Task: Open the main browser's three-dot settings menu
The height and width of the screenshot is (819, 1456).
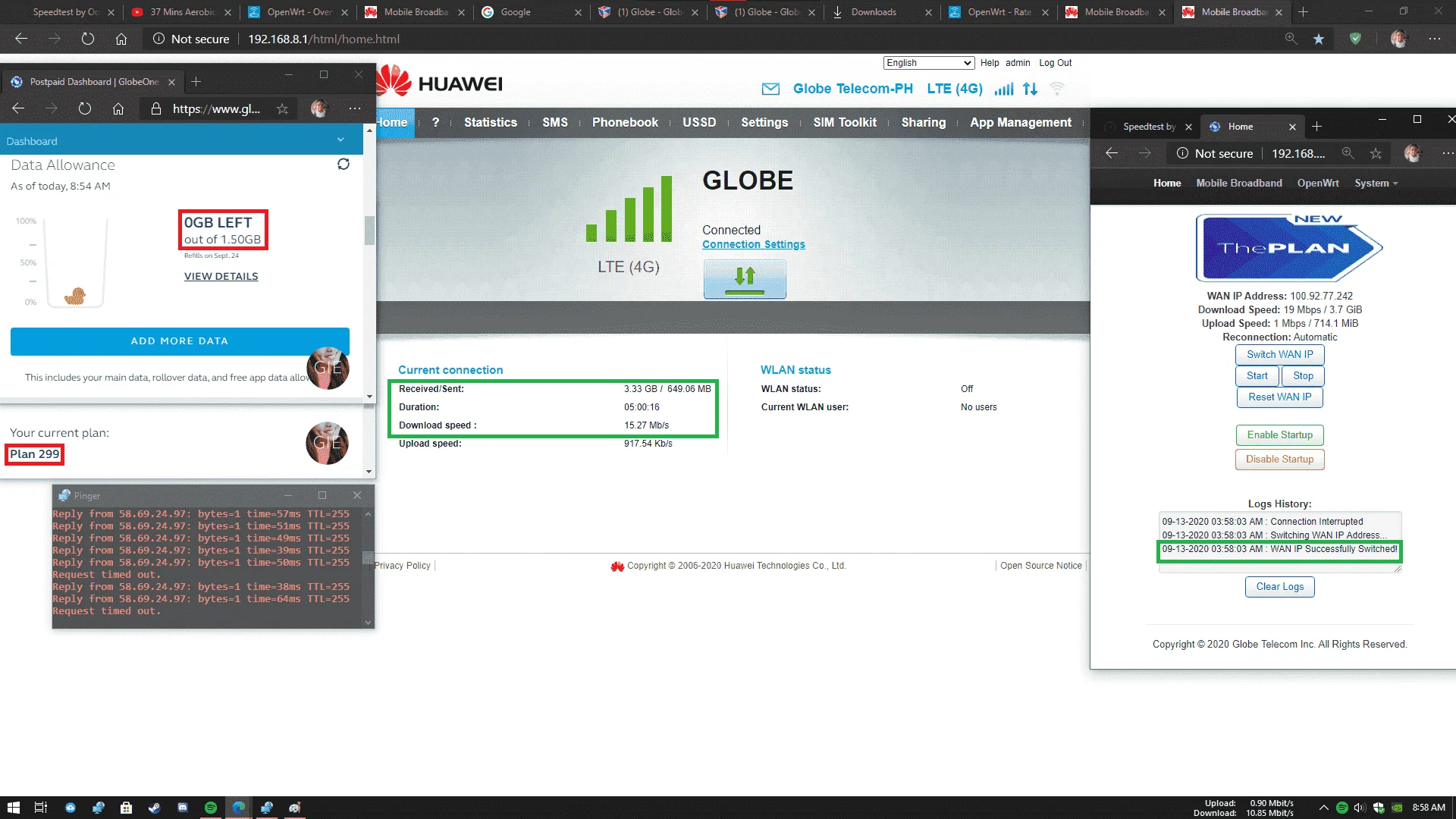Action: [1435, 39]
